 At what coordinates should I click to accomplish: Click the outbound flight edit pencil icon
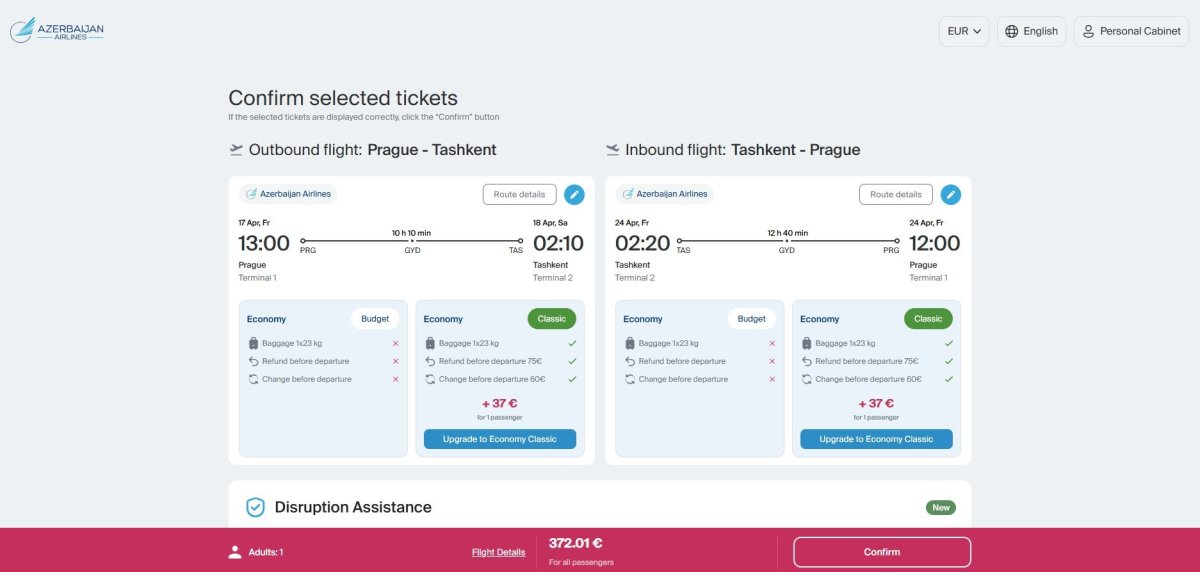[x=574, y=194]
